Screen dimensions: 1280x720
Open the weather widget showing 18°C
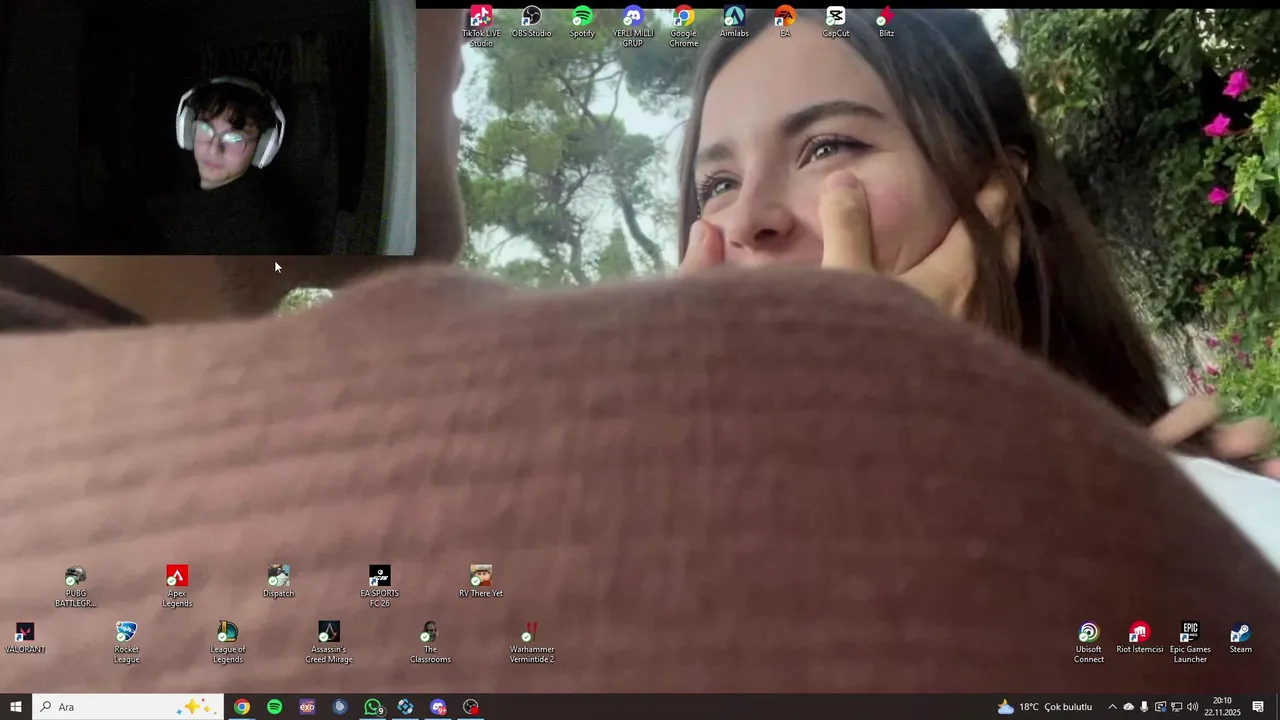coord(1045,707)
